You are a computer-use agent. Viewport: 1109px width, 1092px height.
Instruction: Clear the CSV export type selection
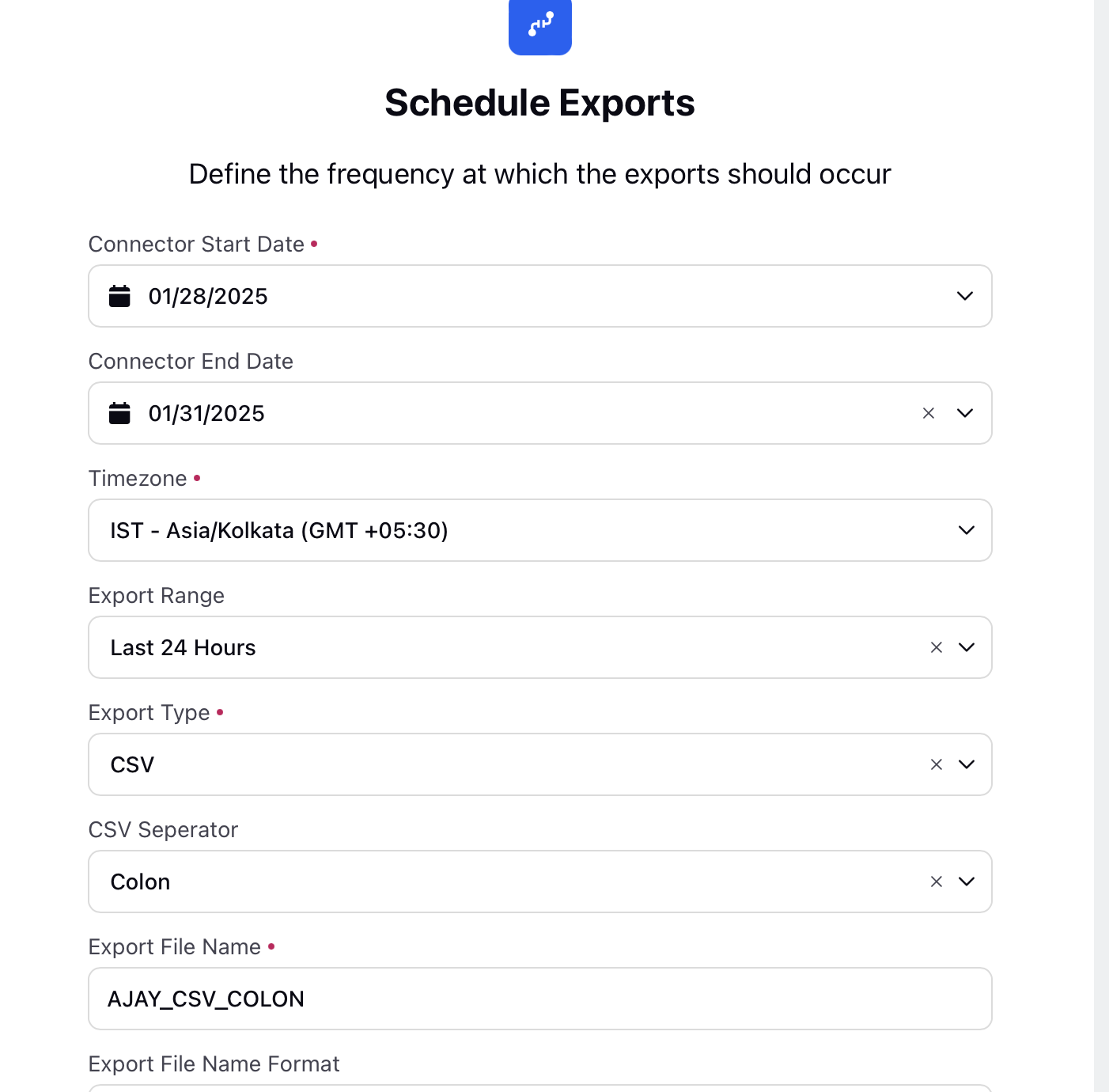tap(937, 764)
